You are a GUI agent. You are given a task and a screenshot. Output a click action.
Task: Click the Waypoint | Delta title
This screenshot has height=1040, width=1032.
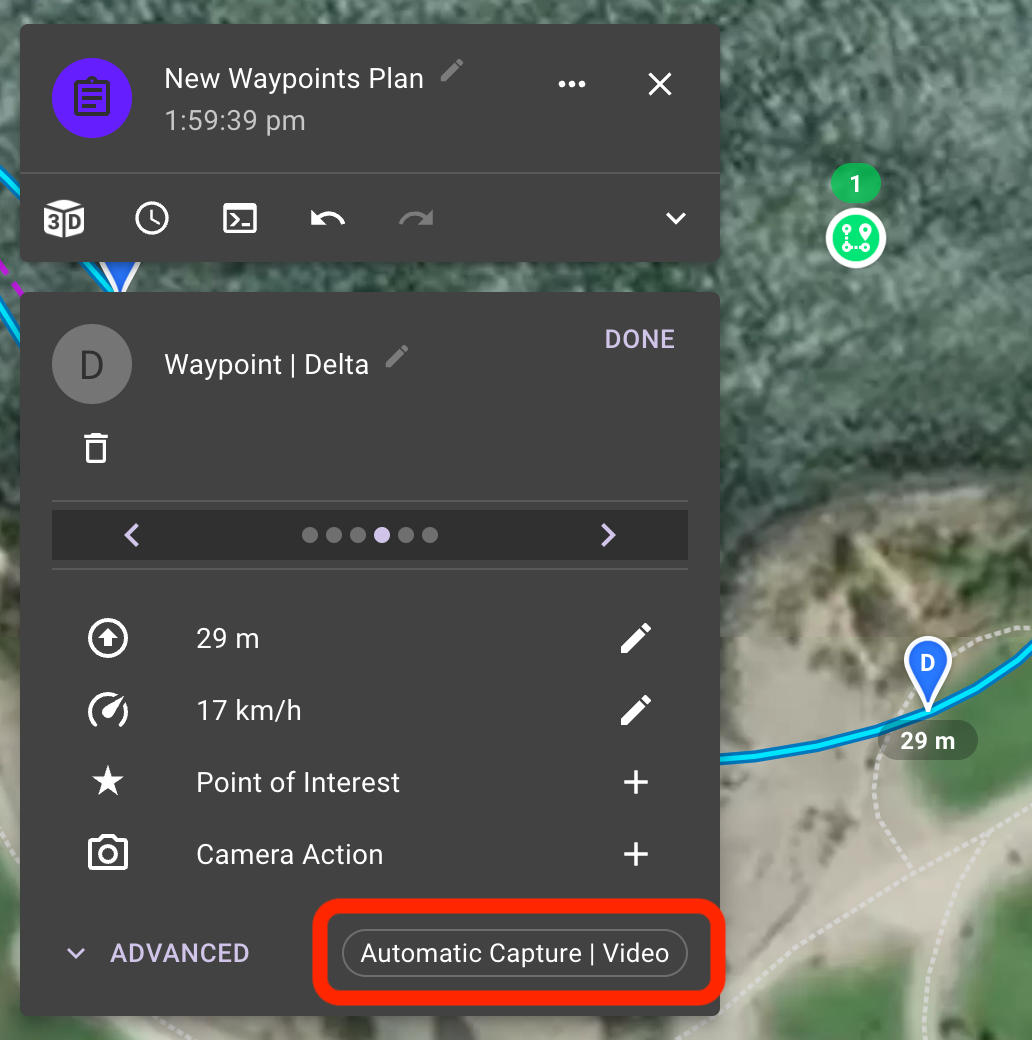tap(266, 365)
